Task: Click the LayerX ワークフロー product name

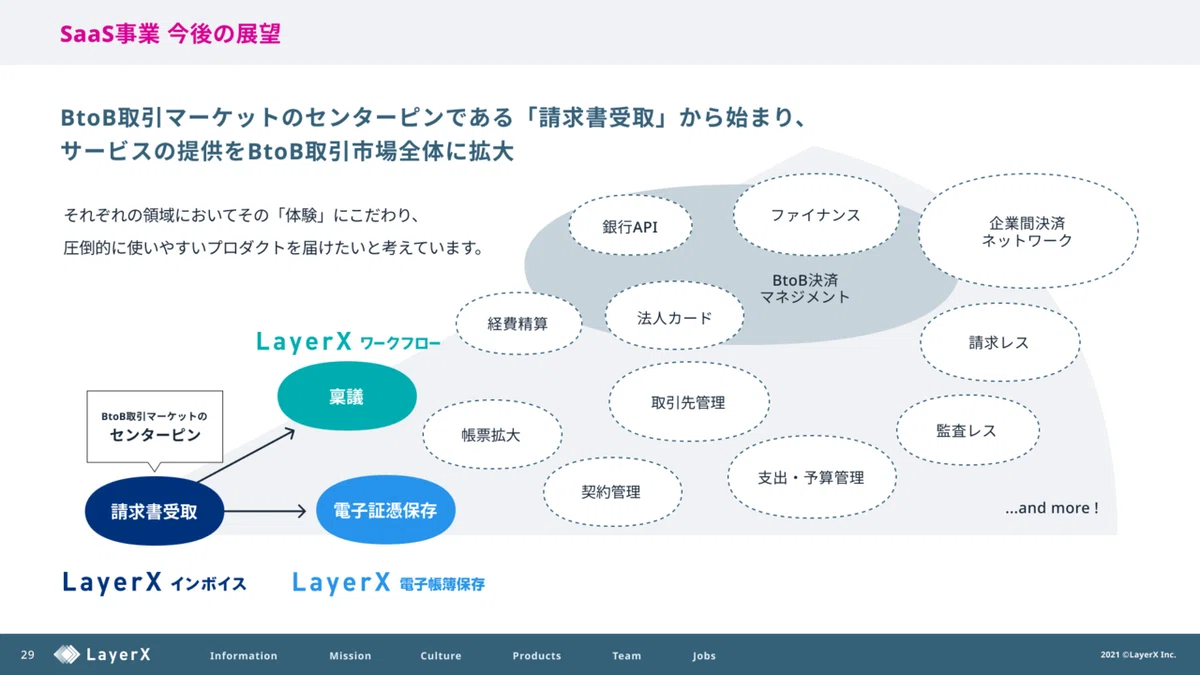Action: click(348, 342)
